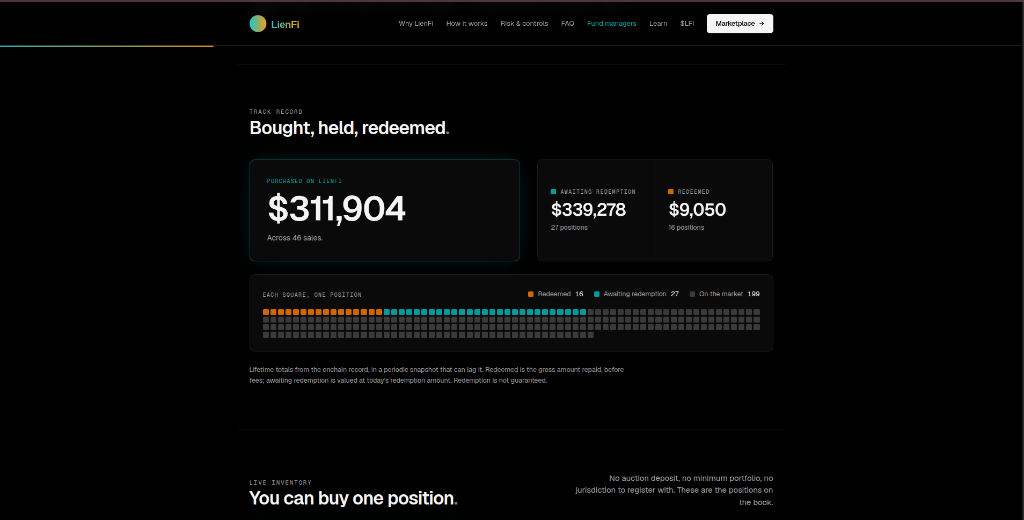Viewport: 1024px width, 520px height.
Task: Click the orange legend swatch next to Redeemed 16
Action: pyautogui.click(x=531, y=294)
